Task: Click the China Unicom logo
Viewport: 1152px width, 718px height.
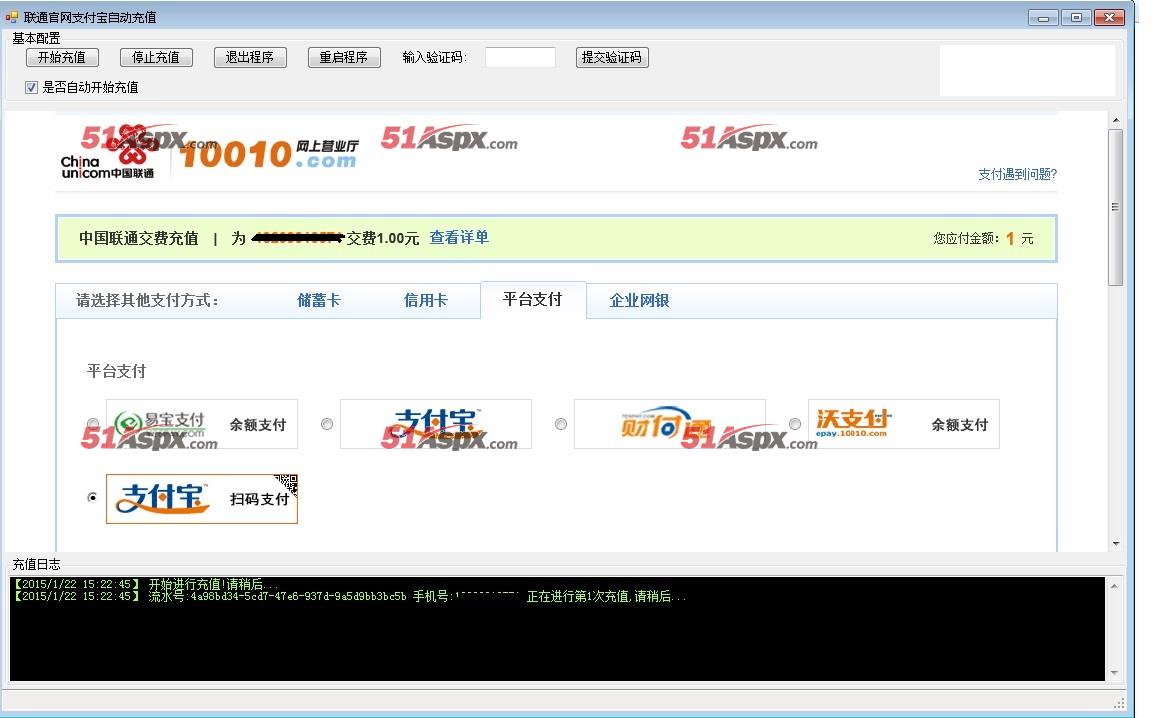Action: (x=109, y=153)
